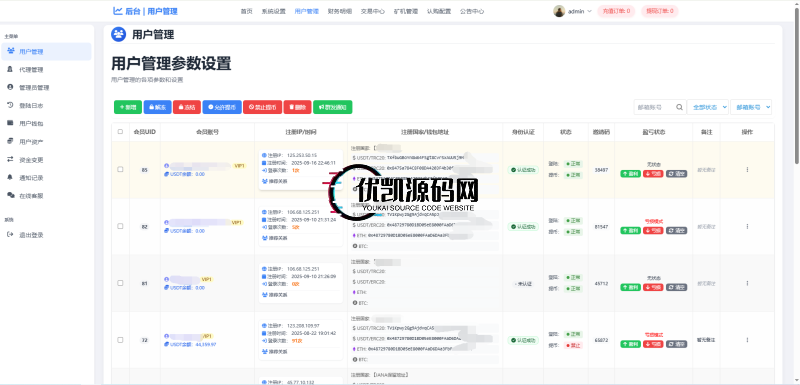Open 认购配置 in the top navigation

pos(439,11)
